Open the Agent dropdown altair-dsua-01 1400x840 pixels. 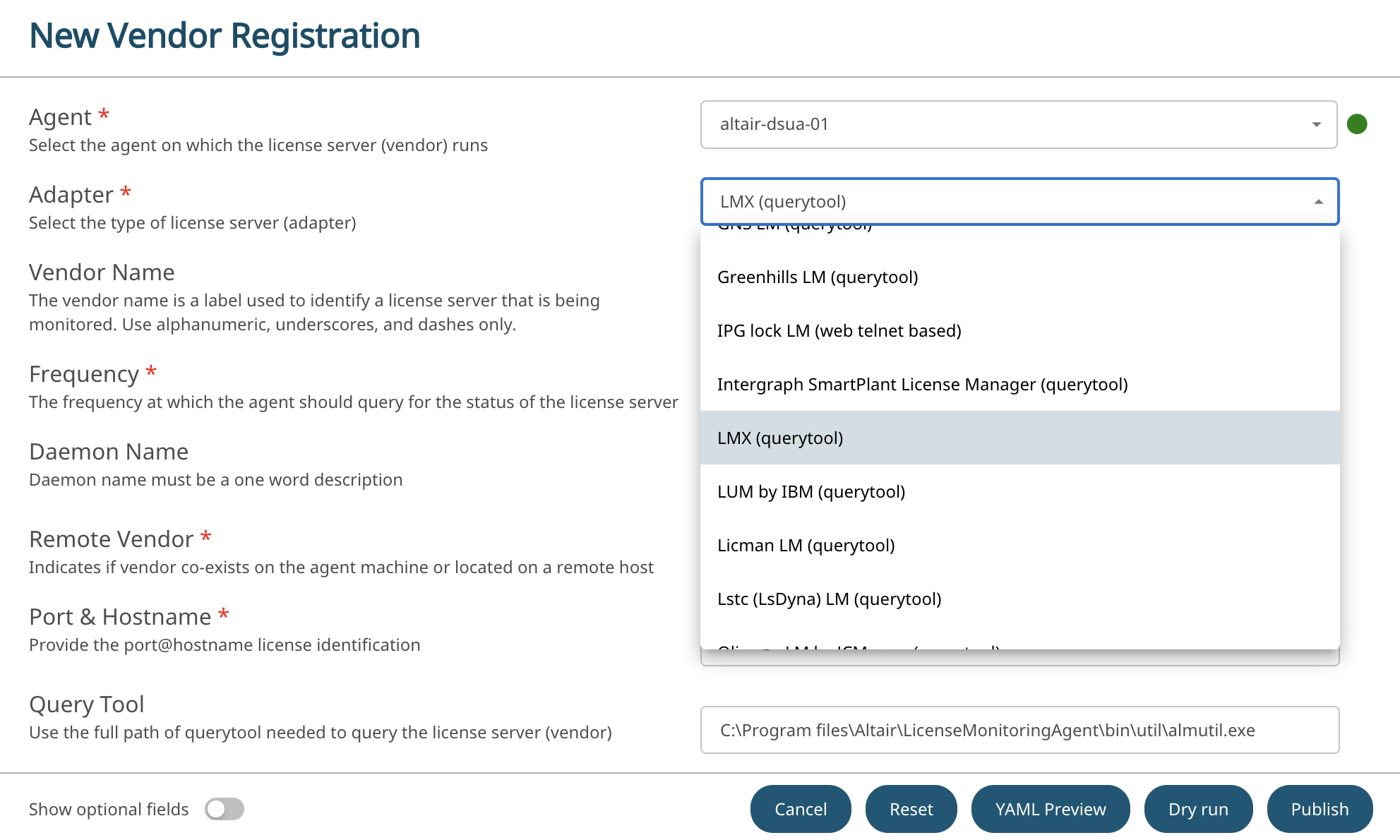click(1018, 125)
